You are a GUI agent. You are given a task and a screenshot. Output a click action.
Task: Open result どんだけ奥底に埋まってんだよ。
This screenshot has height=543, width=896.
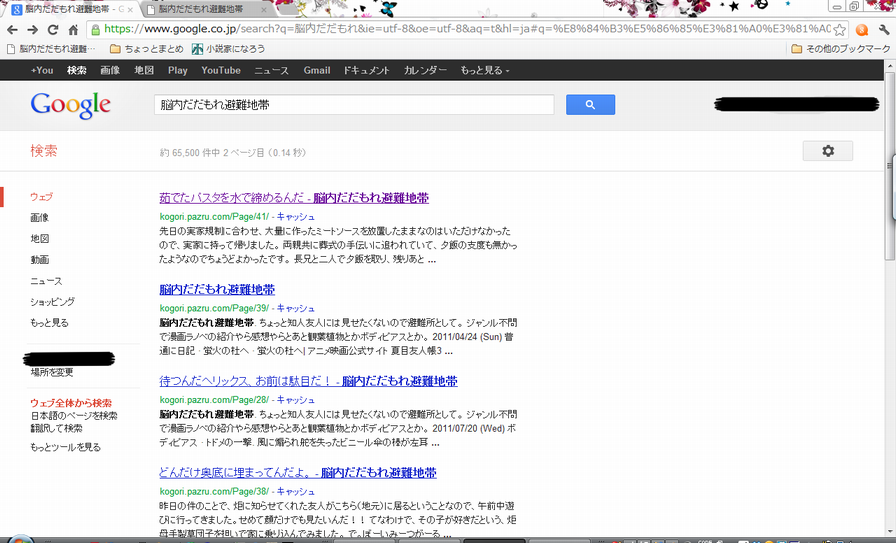(x=298, y=473)
